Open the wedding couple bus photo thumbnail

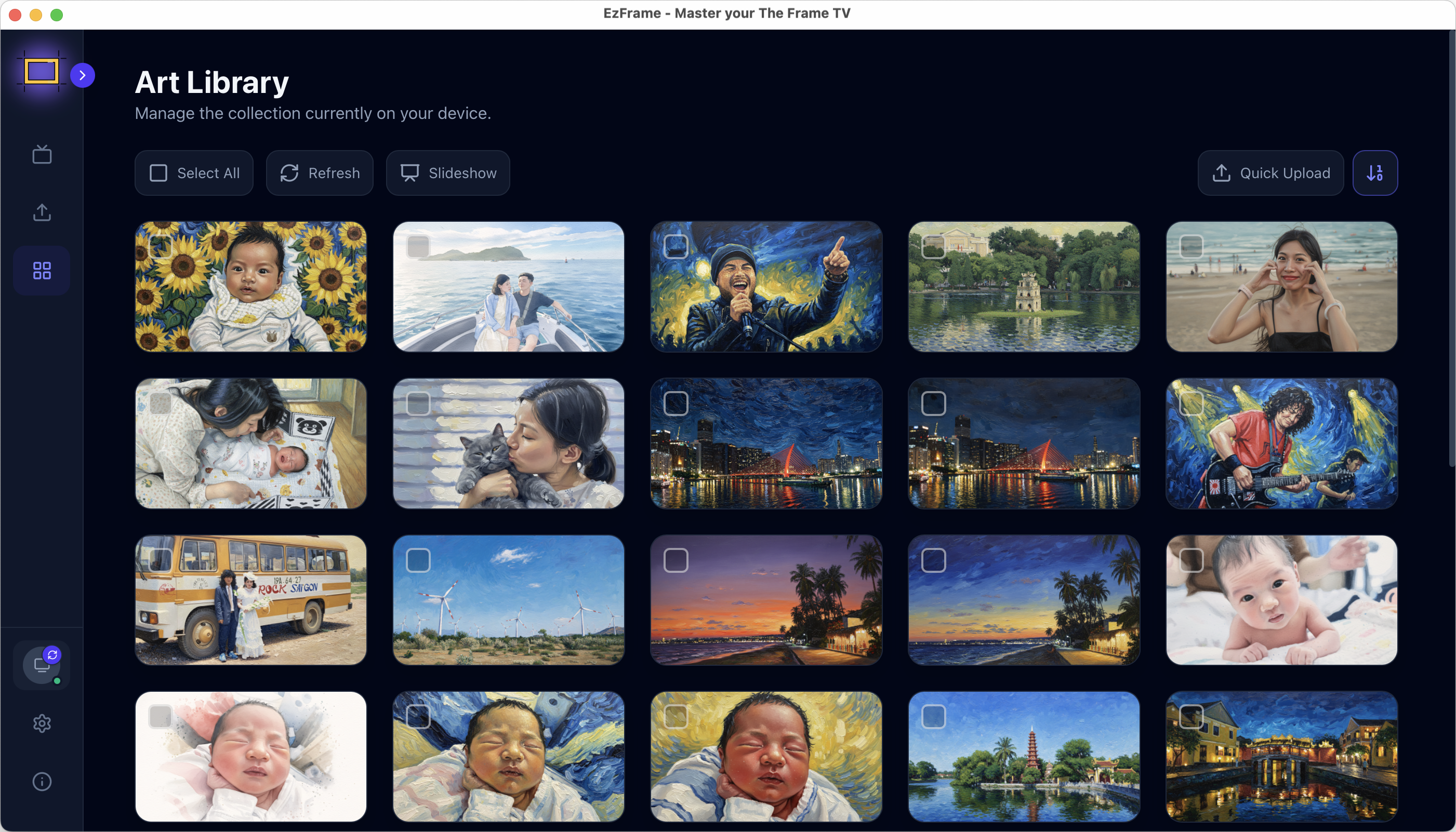tap(250, 600)
